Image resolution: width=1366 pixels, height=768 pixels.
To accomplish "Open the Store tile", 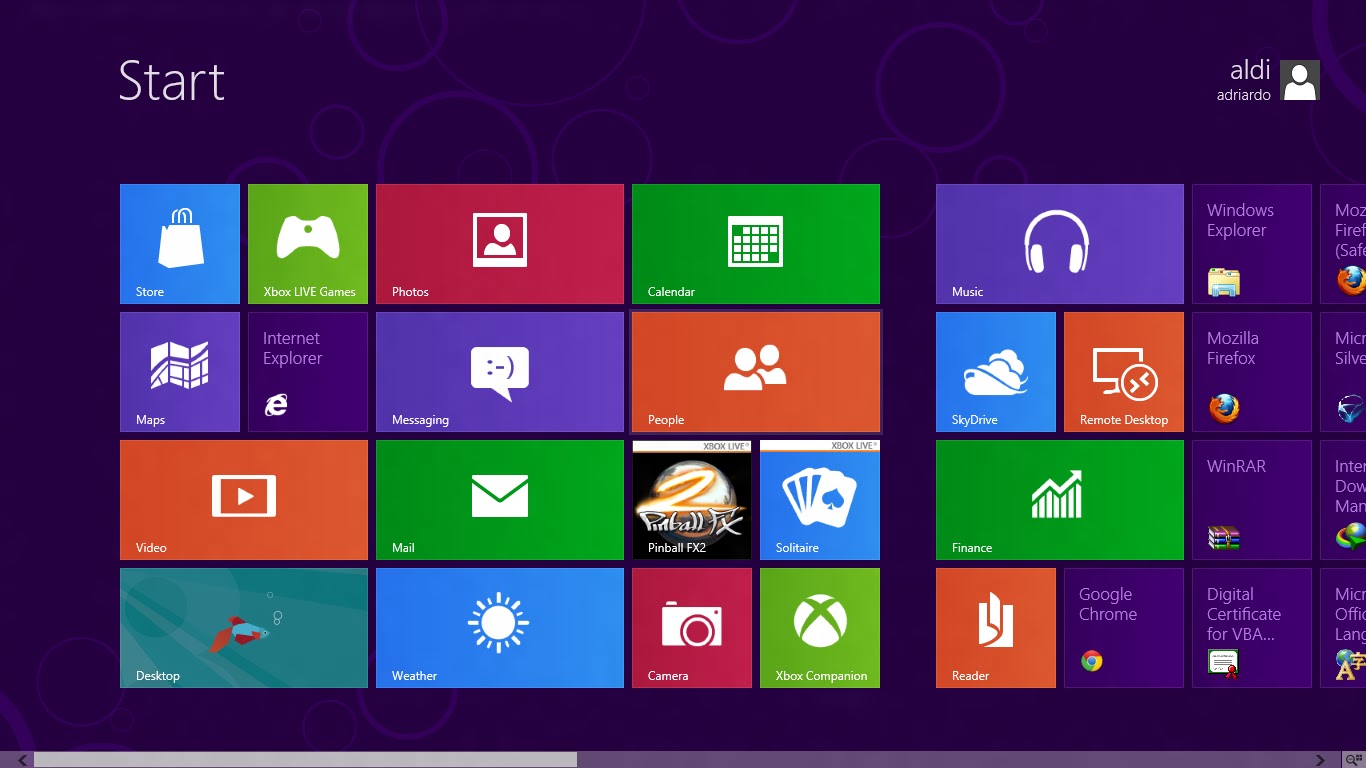I will point(179,243).
